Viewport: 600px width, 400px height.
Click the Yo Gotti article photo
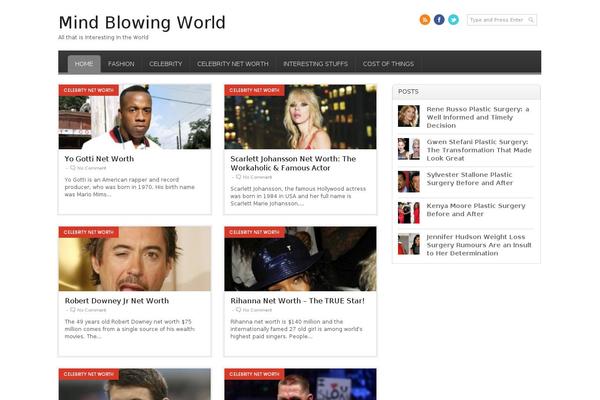tap(135, 117)
